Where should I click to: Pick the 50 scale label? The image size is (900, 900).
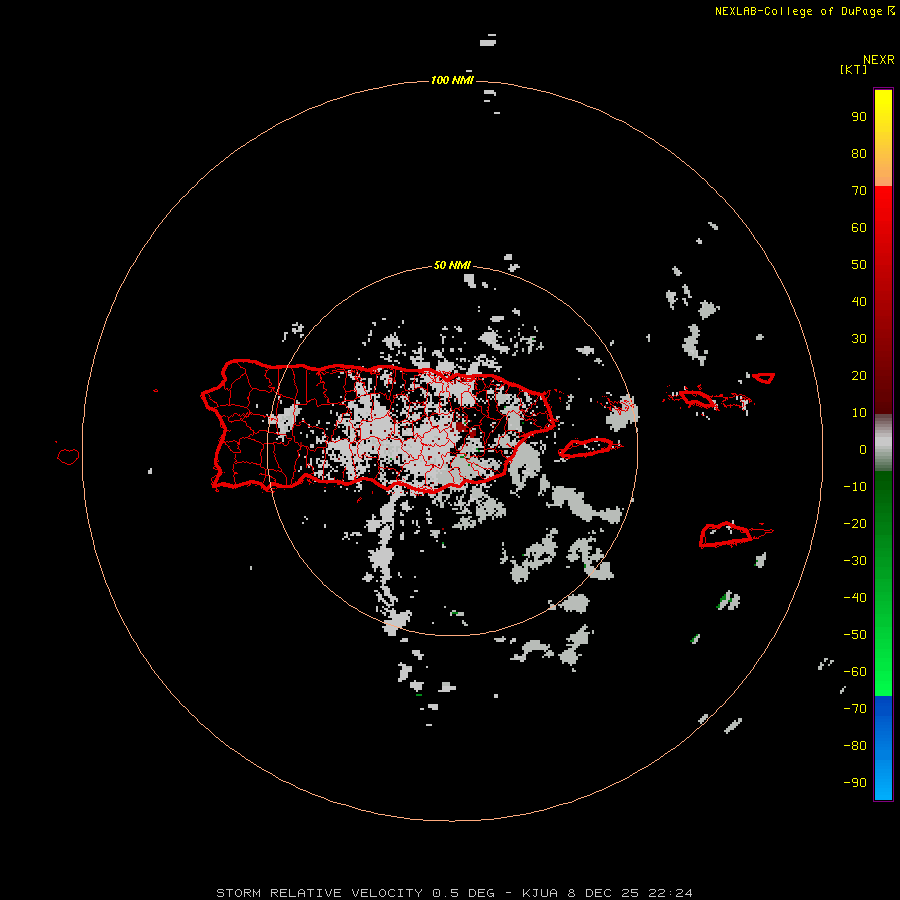click(x=859, y=265)
